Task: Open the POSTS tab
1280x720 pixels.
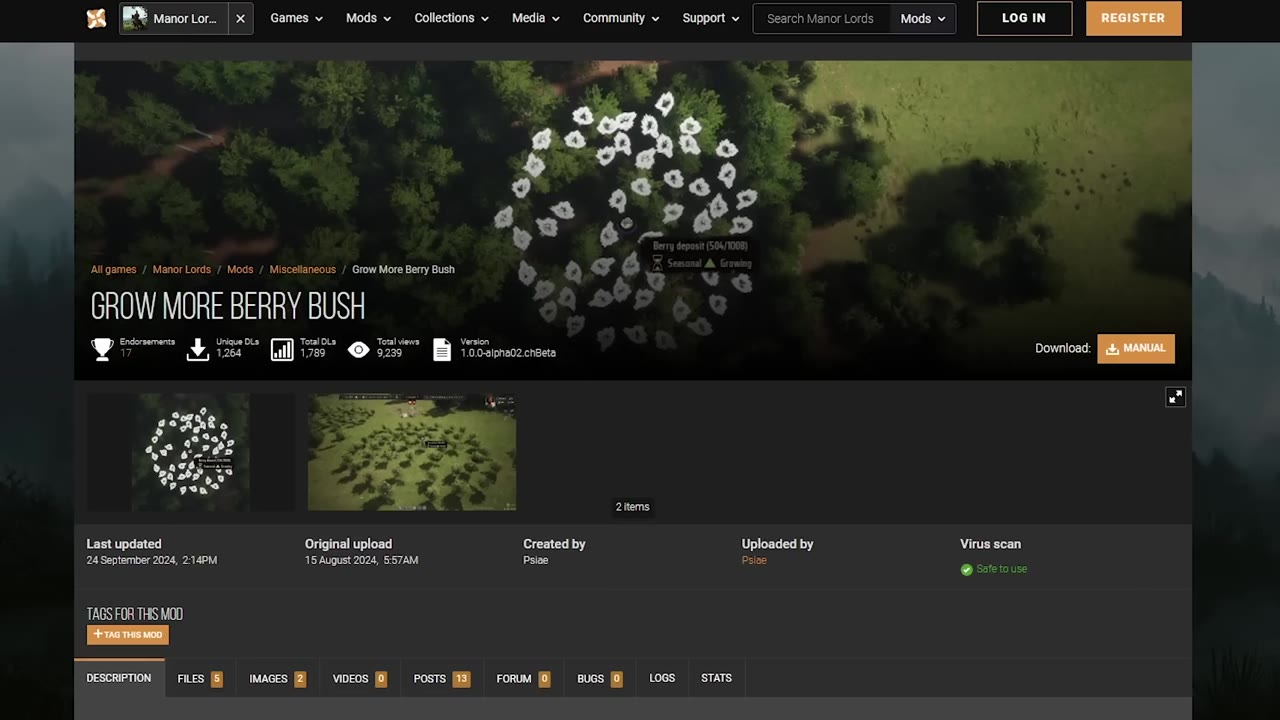Action: pos(442,678)
